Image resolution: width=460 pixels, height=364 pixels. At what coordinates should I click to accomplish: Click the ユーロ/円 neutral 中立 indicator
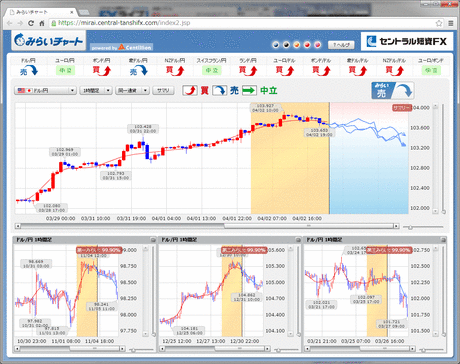pos(65,71)
